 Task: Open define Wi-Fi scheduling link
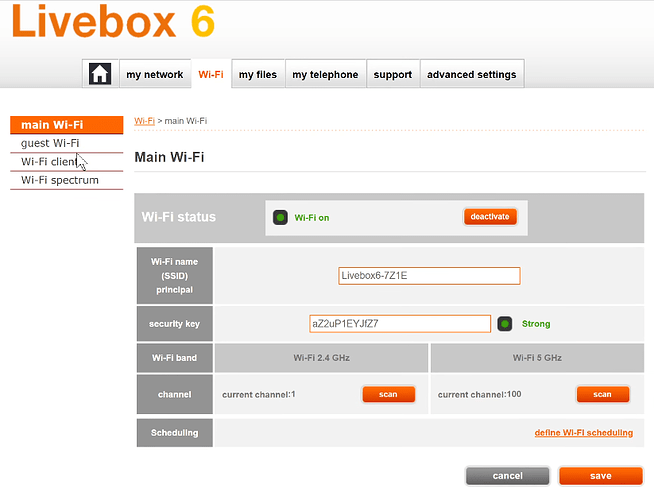click(584, 433)
